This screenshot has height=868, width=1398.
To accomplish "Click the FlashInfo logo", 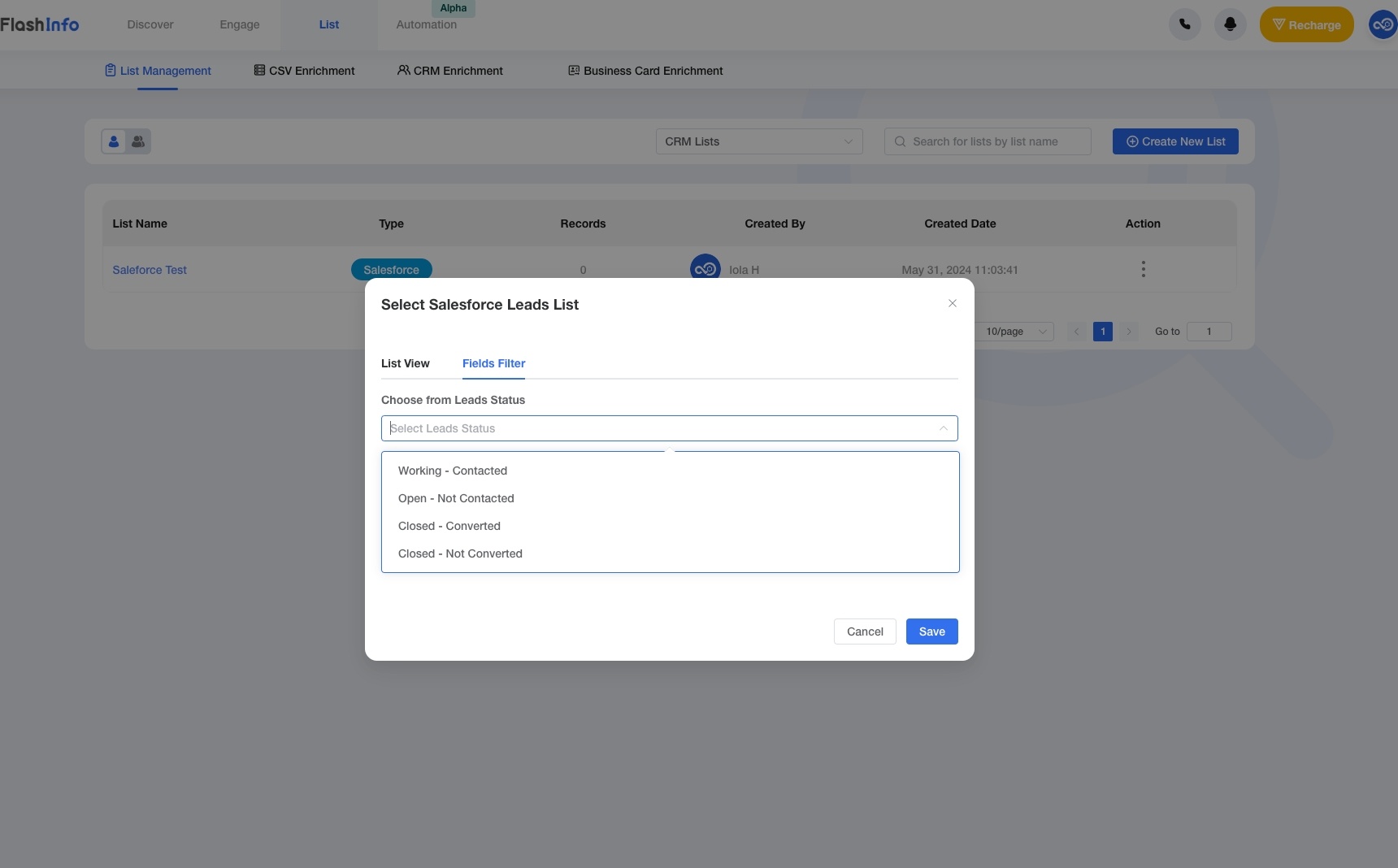I will point(40,24).
